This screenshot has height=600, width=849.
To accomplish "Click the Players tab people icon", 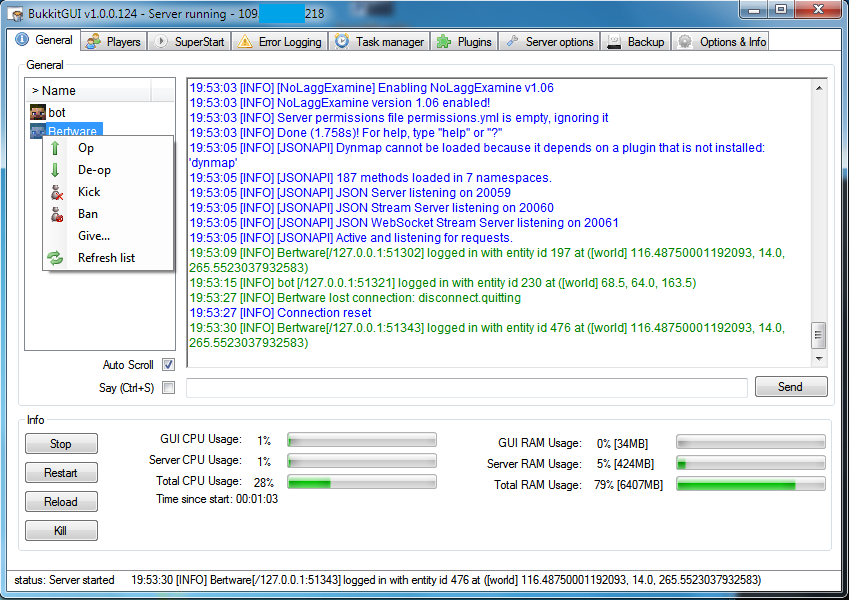I will point(94,42).
